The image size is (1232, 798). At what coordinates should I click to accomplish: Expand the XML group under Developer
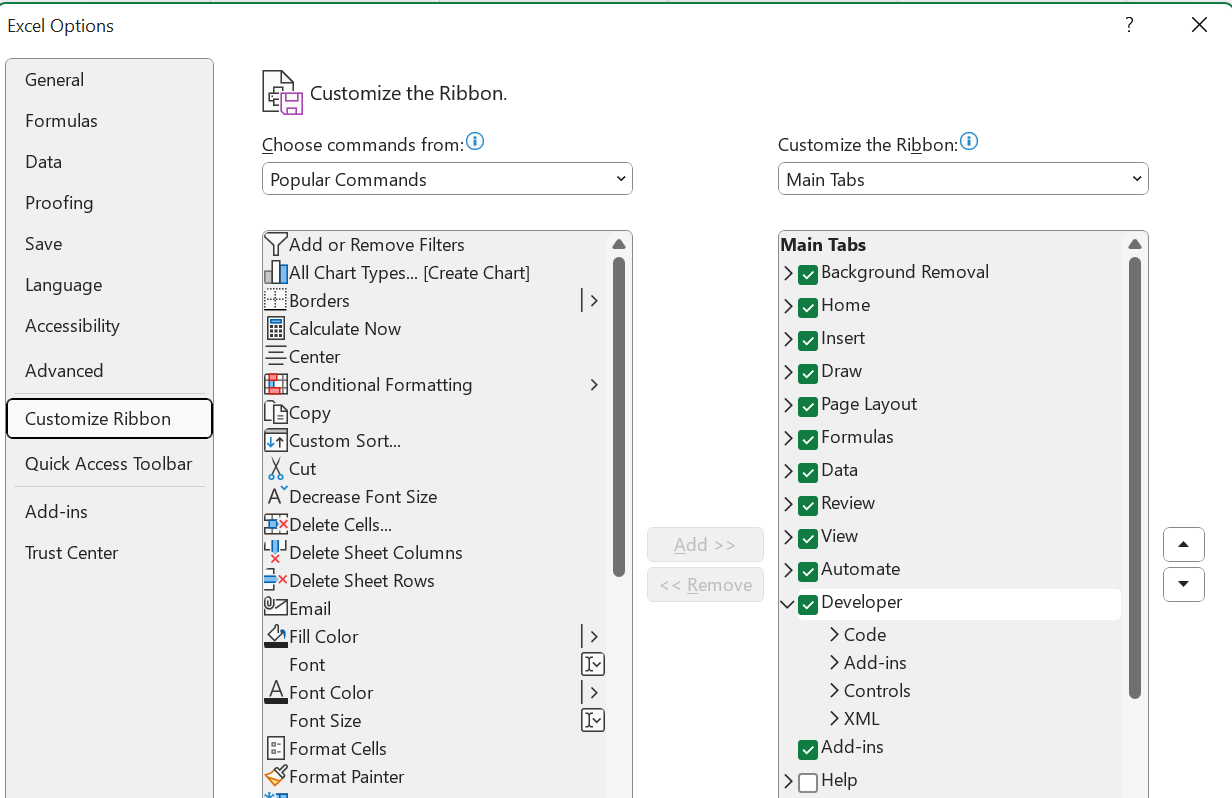[x=834, y=719]
